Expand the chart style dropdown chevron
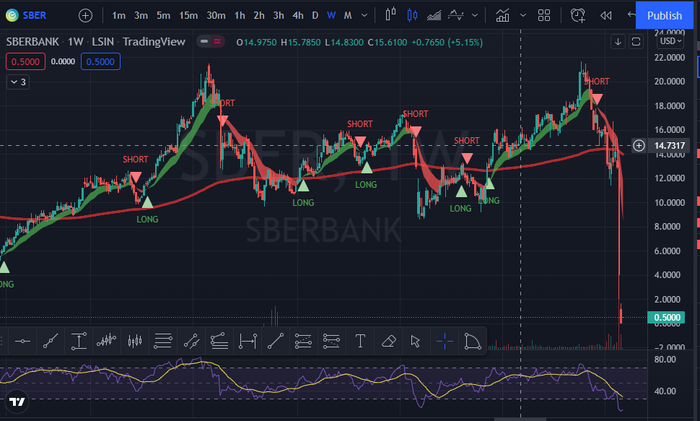700x421 pixels. [x=475, y=16]
